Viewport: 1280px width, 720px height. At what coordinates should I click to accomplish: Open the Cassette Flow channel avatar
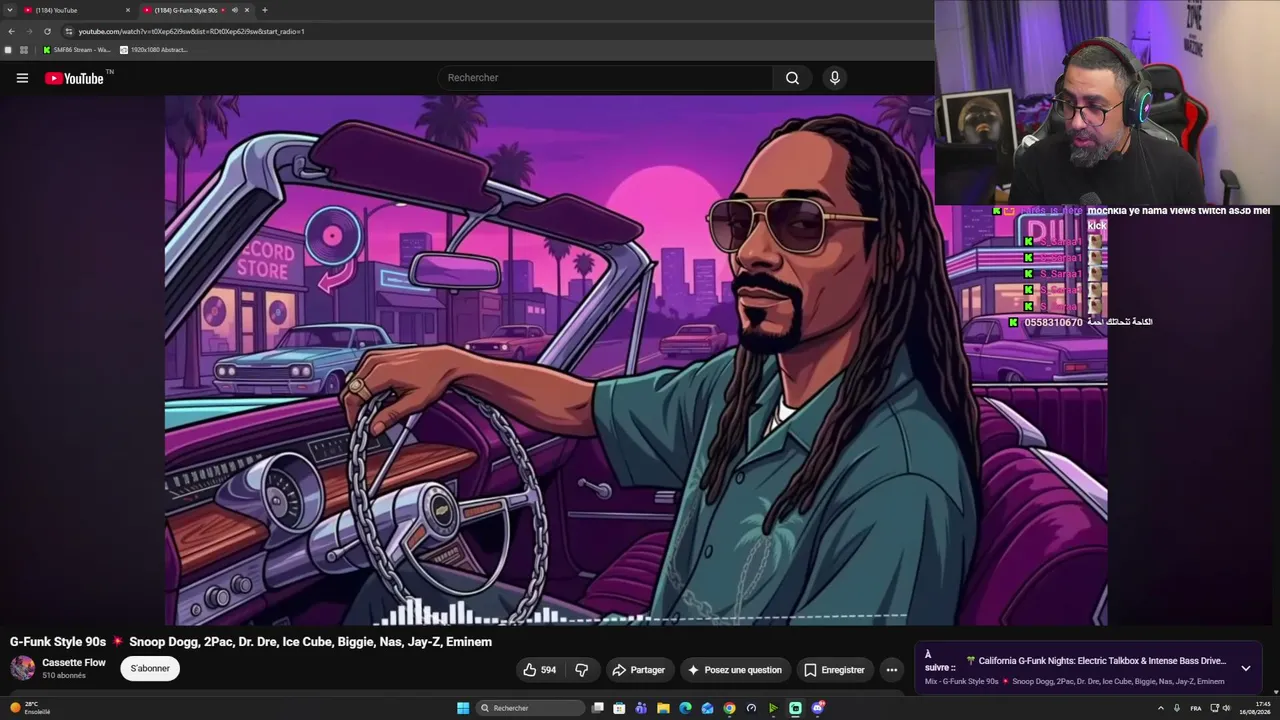[22, 668]
